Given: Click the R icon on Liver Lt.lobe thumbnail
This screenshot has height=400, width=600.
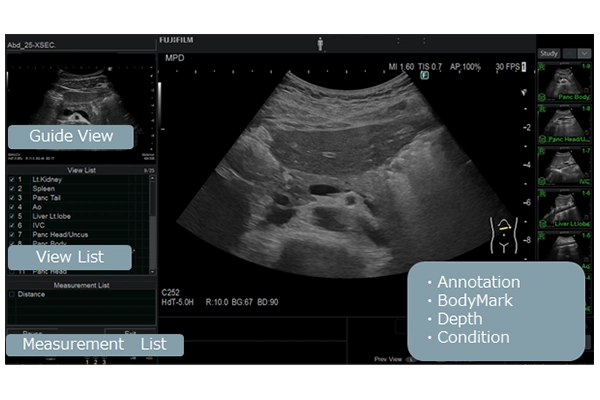Looking at the screenshot, I should [x=542, y=194].
